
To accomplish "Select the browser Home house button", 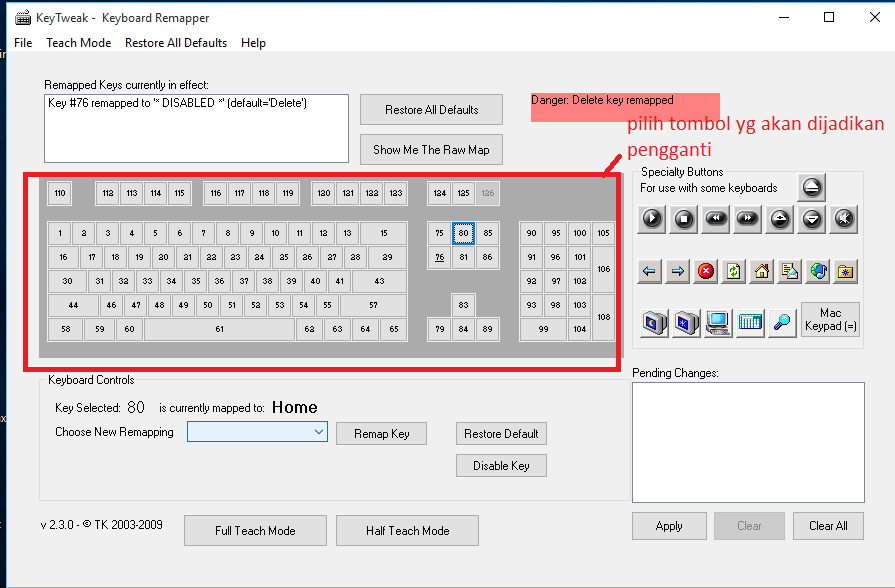I will (x=761, y=272).
